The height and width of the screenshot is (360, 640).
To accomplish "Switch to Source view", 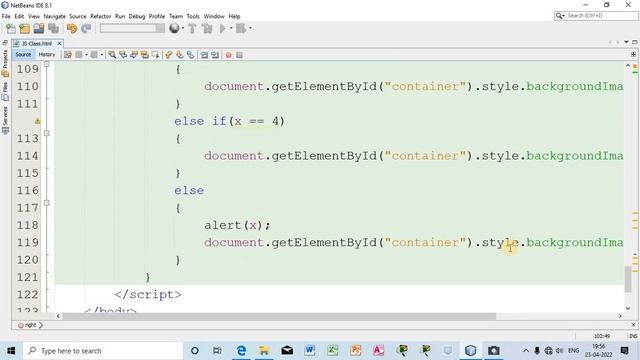I will (23, 54).
